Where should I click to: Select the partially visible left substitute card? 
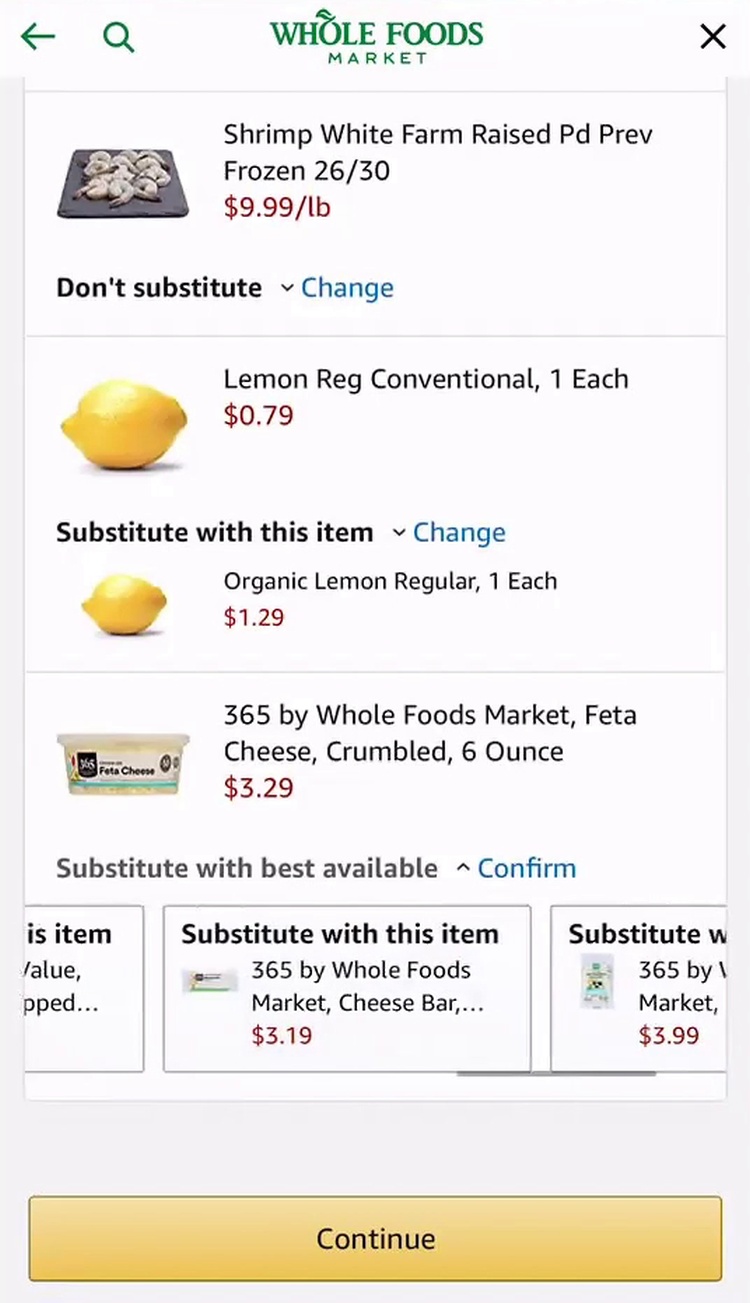pyautogui.click(x=84, y=988)
